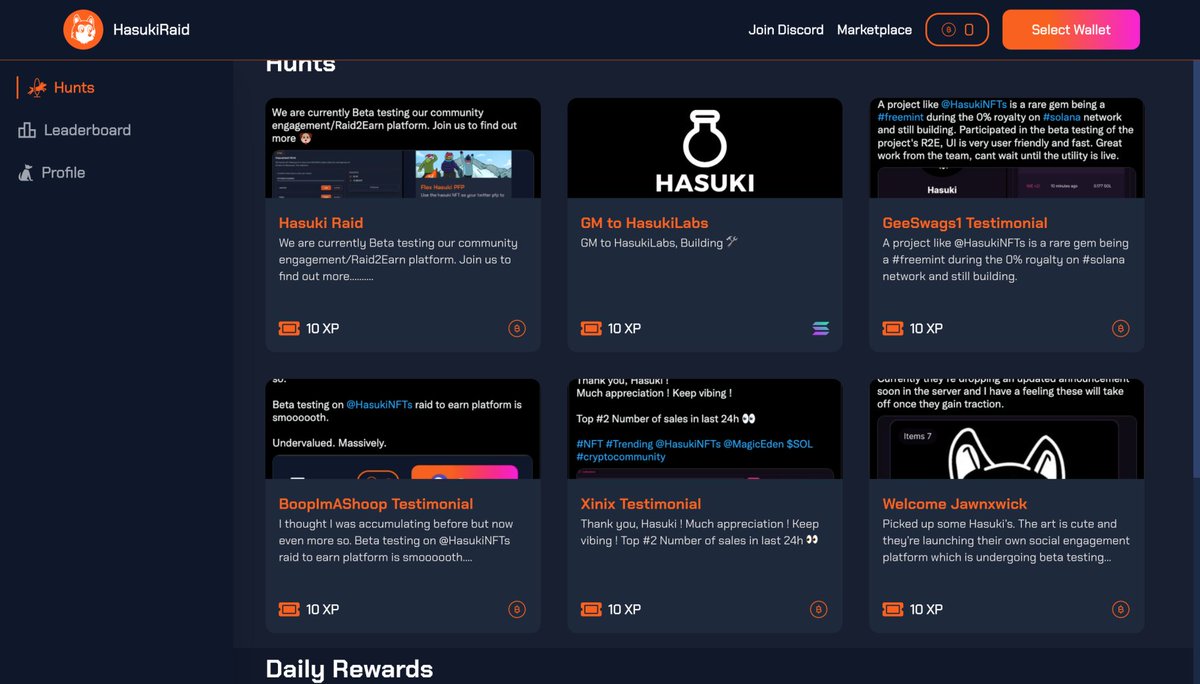Viewport: 1200px width, 684px height.
Task: Click the "Picked up some Hasuki's" description text
Action: click(1006, 541)
